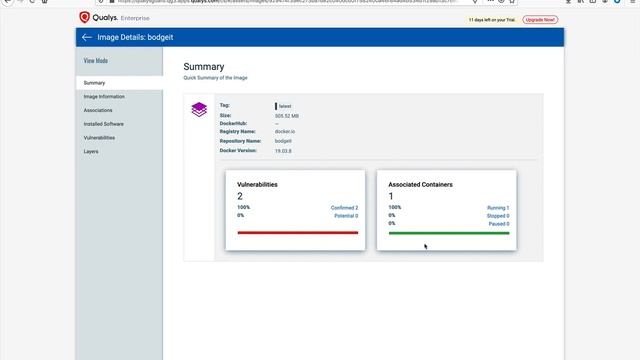Click the Paused 0 link
640x360 pixels.
click(499, 224)
